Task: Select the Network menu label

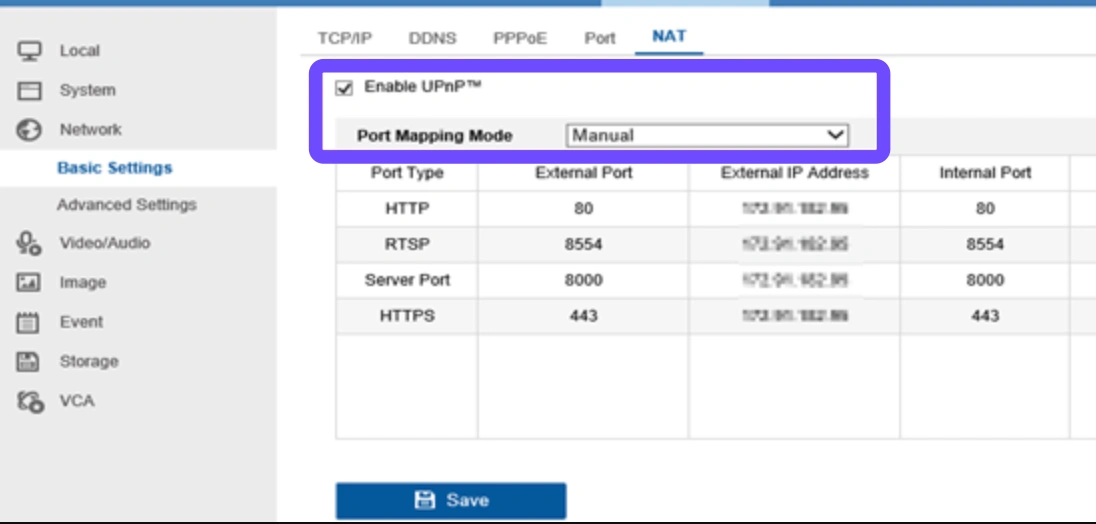Action: tap(90, 129)
